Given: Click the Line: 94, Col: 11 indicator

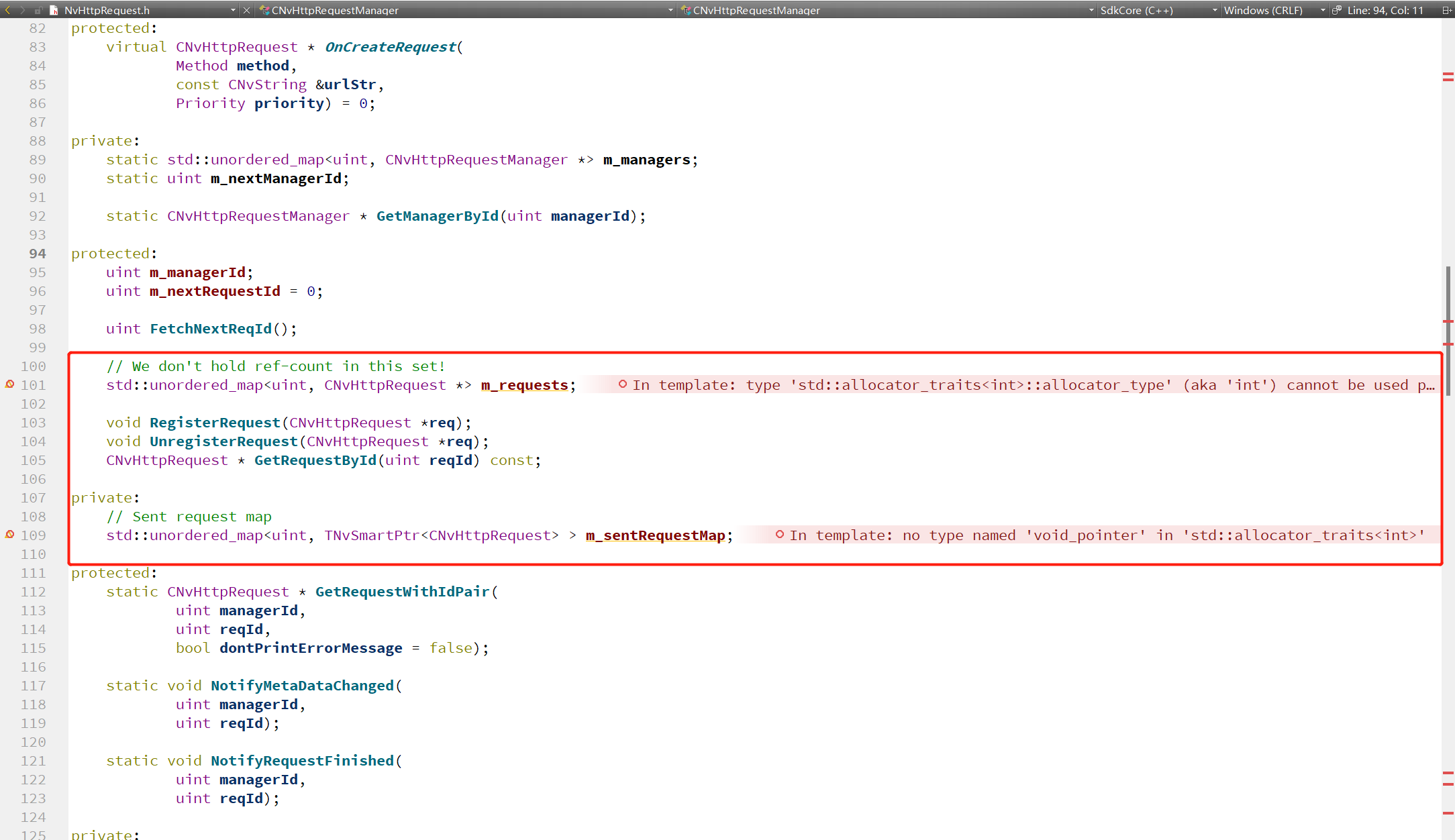Looking at the screenshot, I should click(x=1385, y=10).
